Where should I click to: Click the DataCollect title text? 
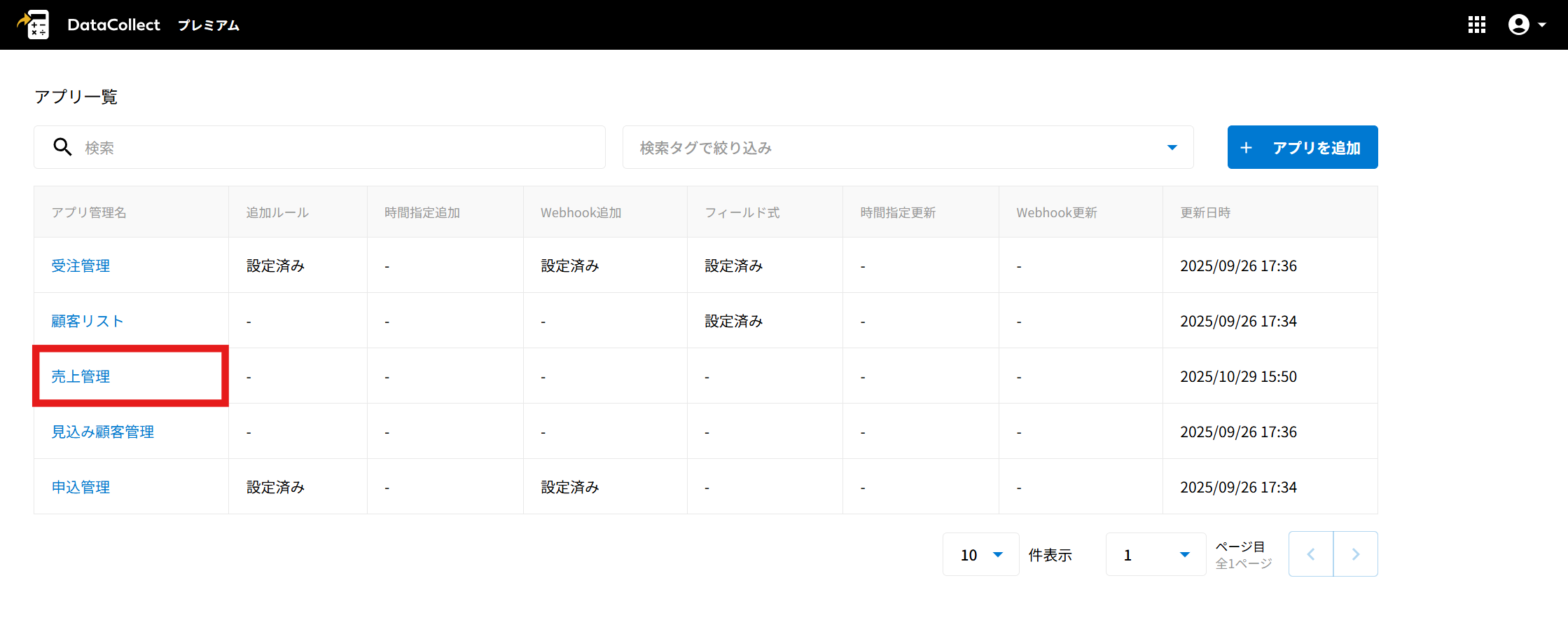(x=113, y=25)
